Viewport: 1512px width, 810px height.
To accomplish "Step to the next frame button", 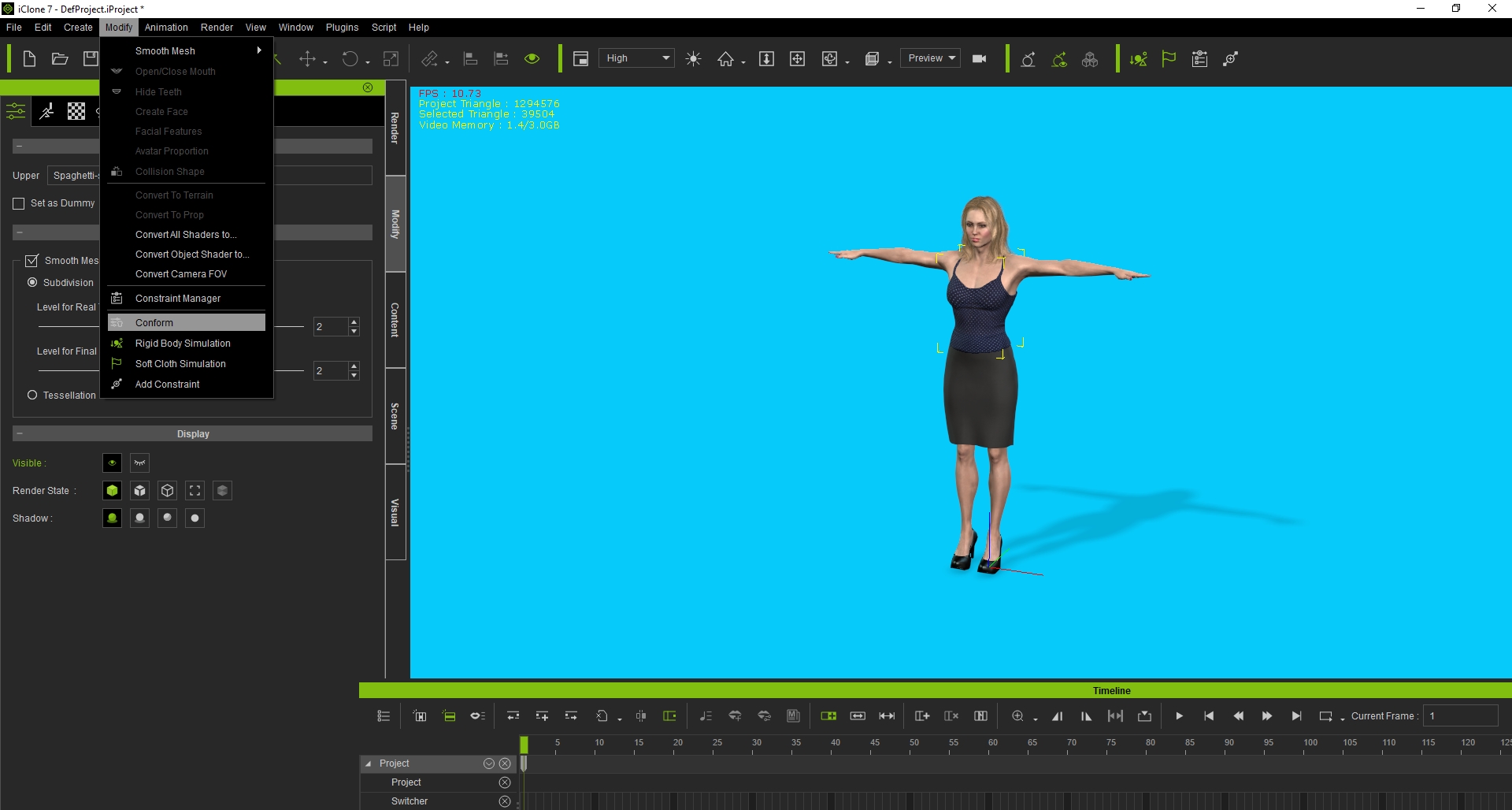I will pyautogui.click(x=1266, y=716).
